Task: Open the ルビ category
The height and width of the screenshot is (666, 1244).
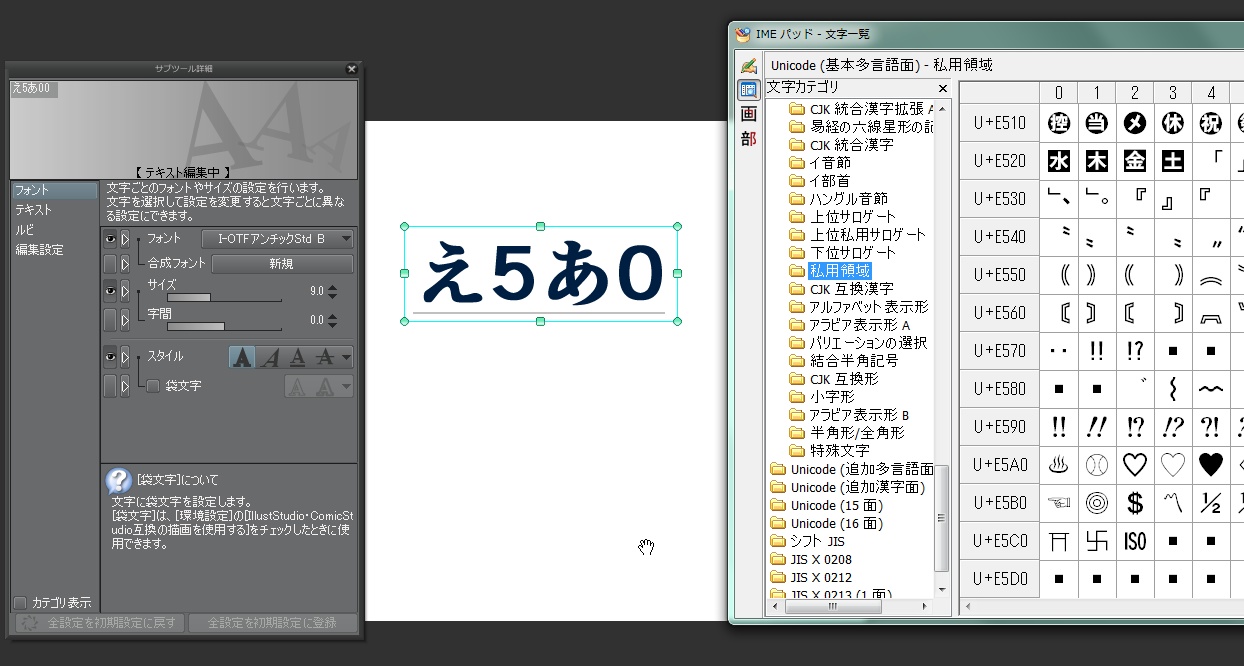Action: coord(25,230)
